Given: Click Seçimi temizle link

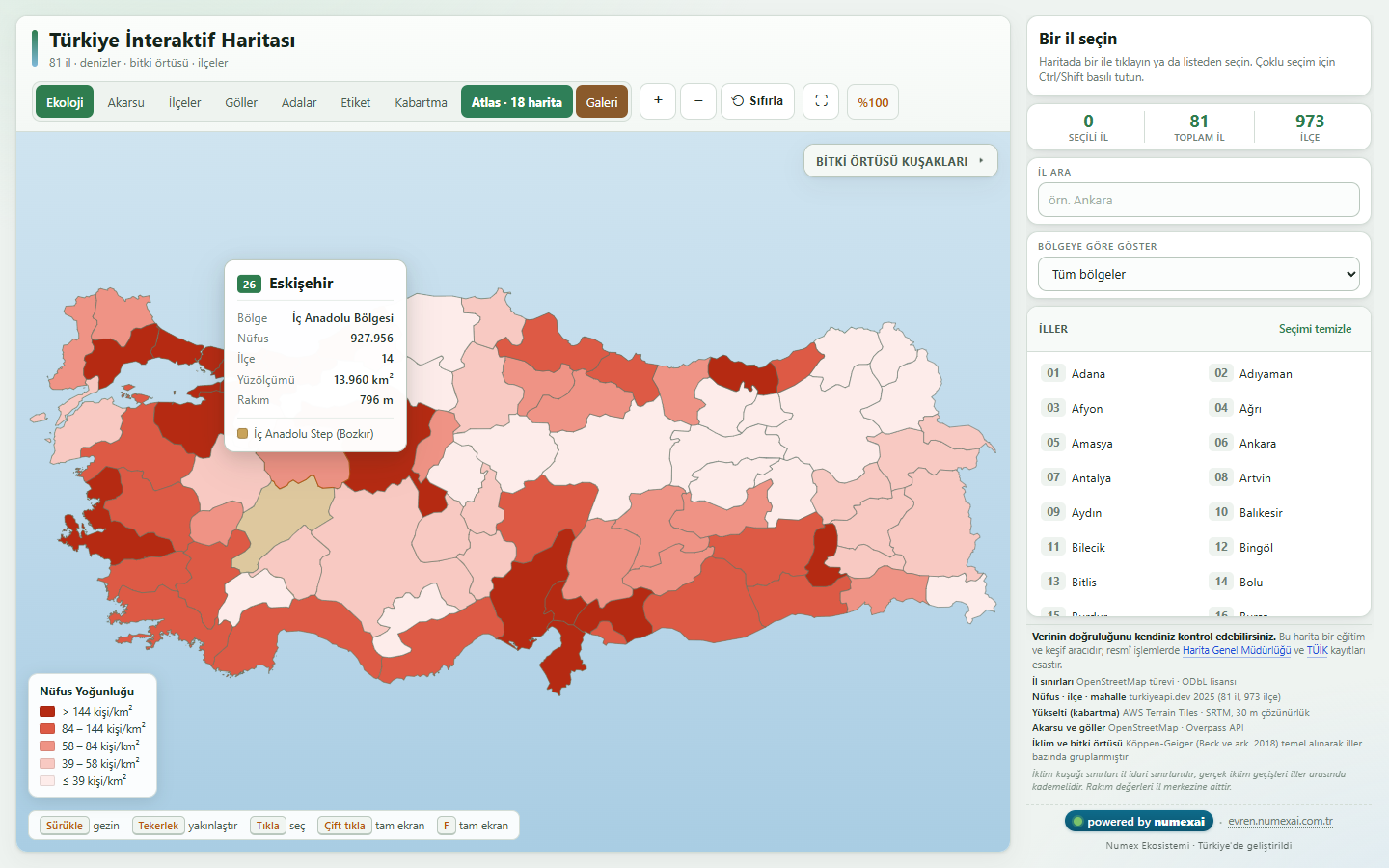Looking at the screenshot, I should [1315, 329].
